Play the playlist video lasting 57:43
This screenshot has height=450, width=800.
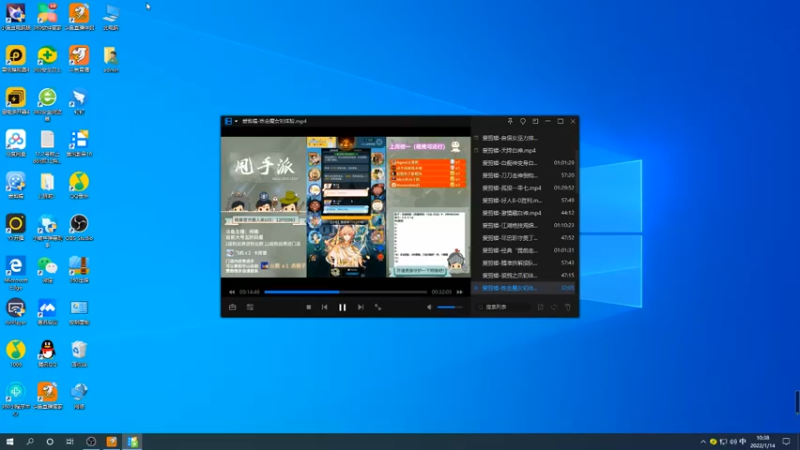click(525, 263)
